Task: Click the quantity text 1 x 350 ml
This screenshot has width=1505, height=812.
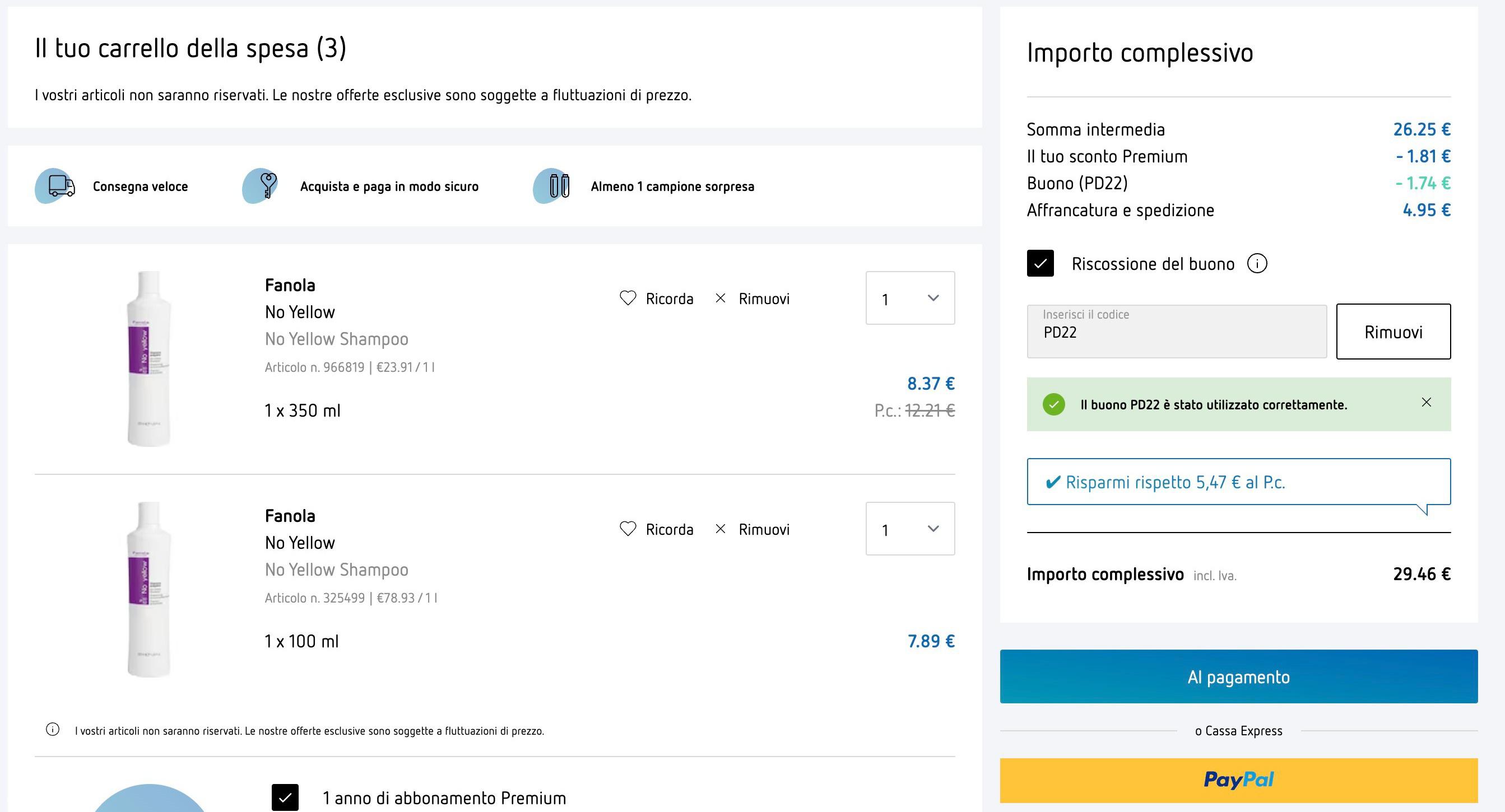Action: pyautogui.click(x=302, y=410)
